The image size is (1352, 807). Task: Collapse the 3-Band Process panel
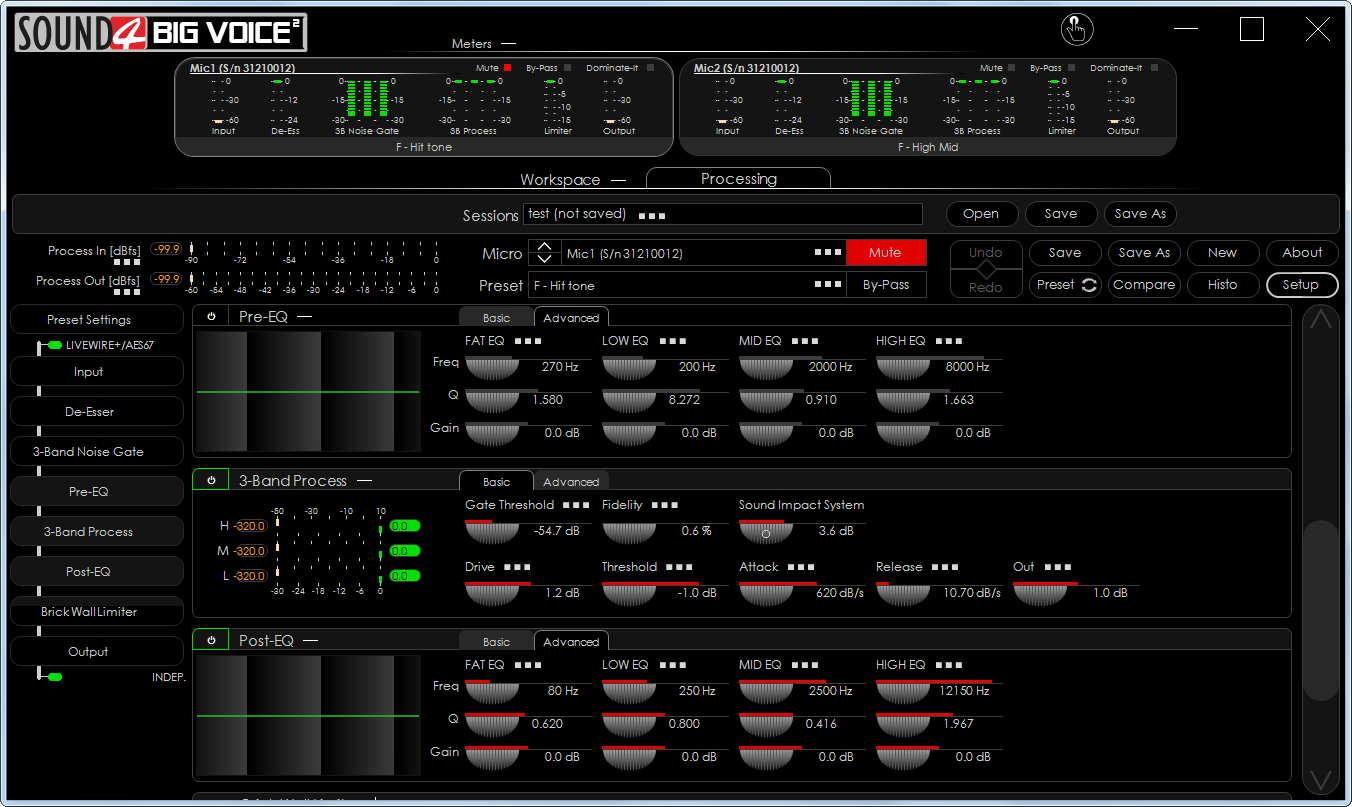pyautogui.click(x=364, y=481)
